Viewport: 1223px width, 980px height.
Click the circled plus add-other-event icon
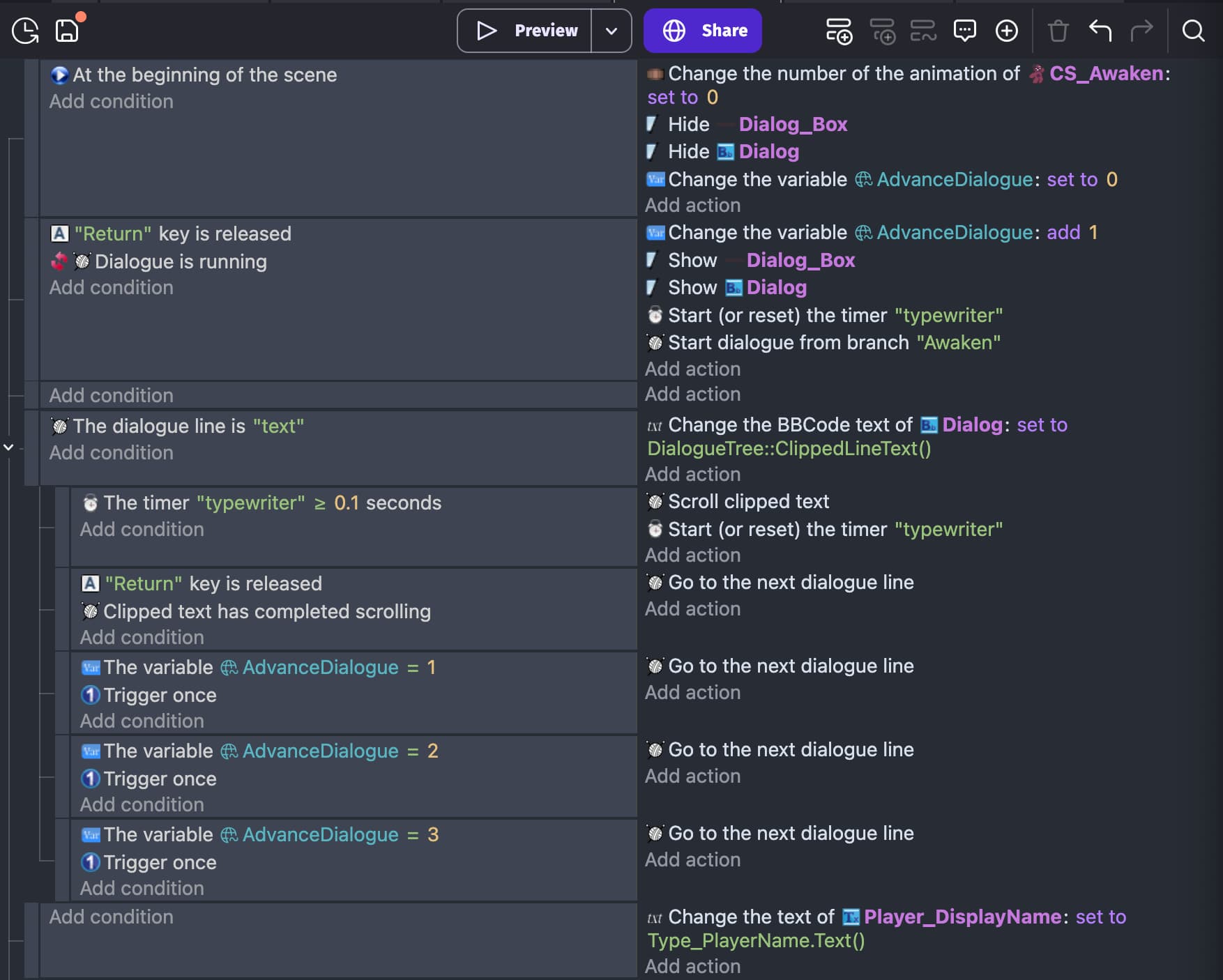tap(1006, 31)
